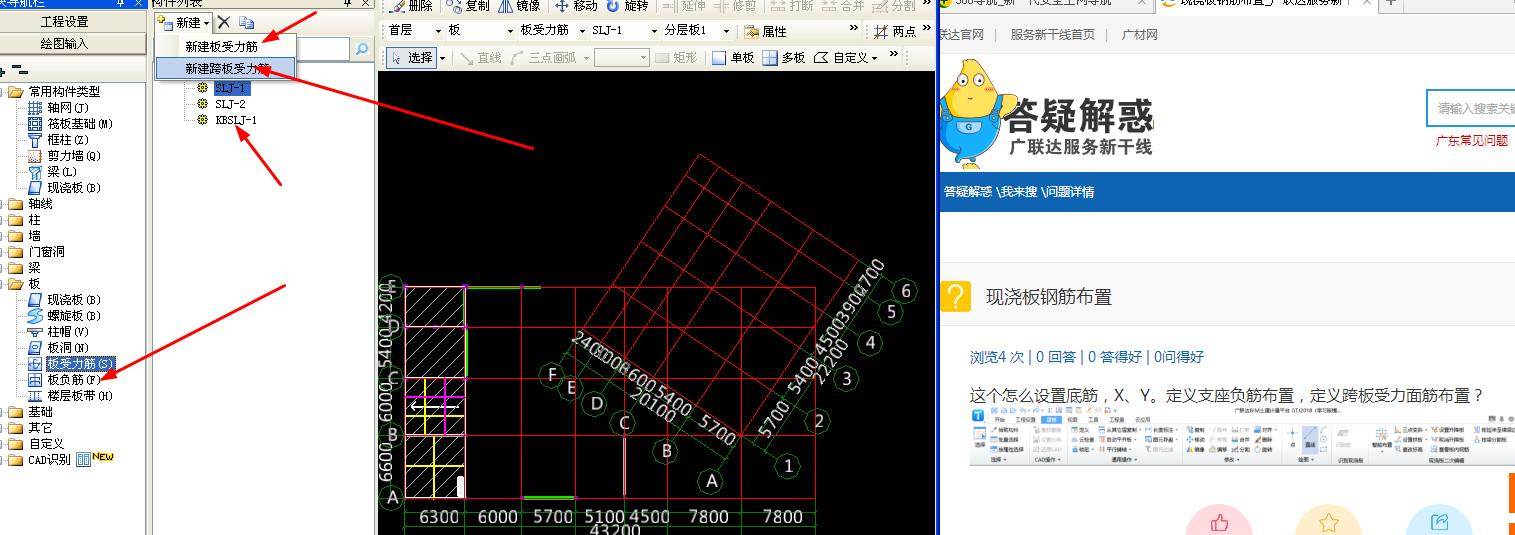Screen dimensions: 1515x535
Task: Open the 新建 dropdown button
Action: pos(184,22)
